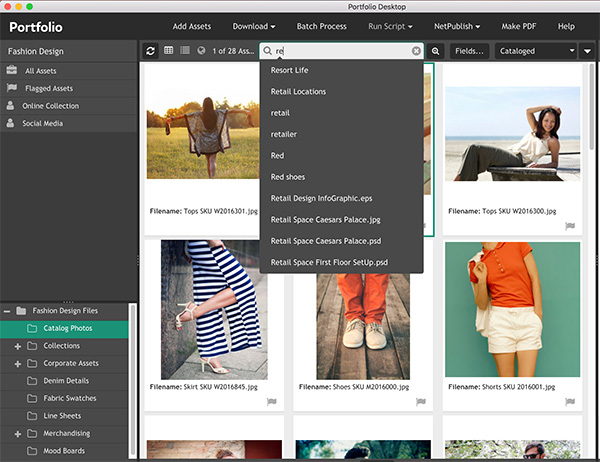Image resolution: width=600 pixels, height=462 pixels.
Task: Click the Portfolio logo
Action: [x=36, y=27]
